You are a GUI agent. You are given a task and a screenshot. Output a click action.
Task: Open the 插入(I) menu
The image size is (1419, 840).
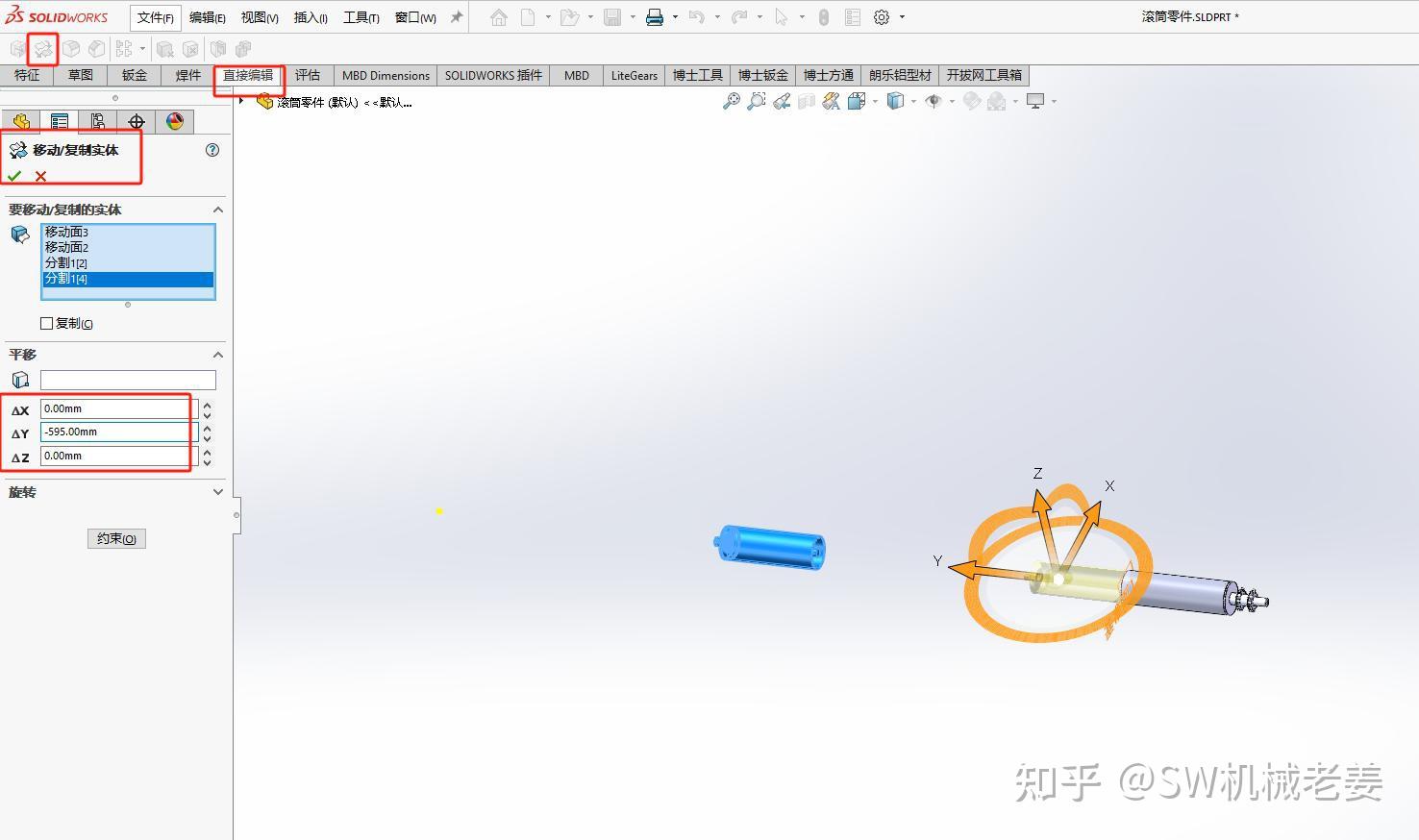click(x=310, y=16)
